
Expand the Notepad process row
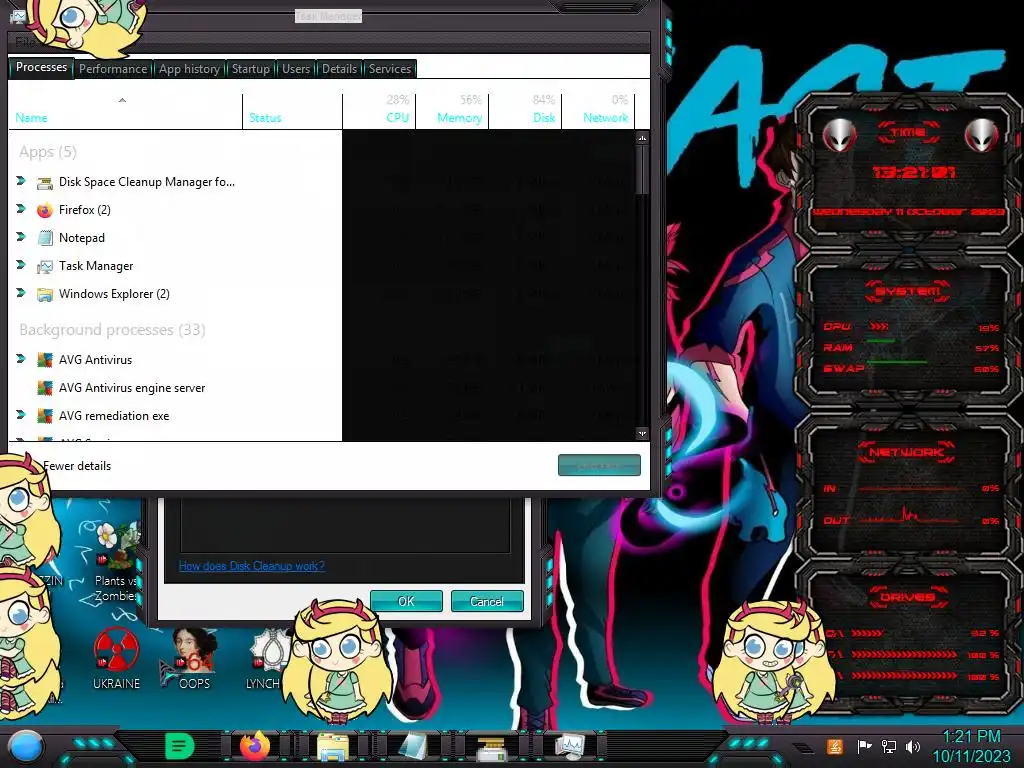point(21,237)
